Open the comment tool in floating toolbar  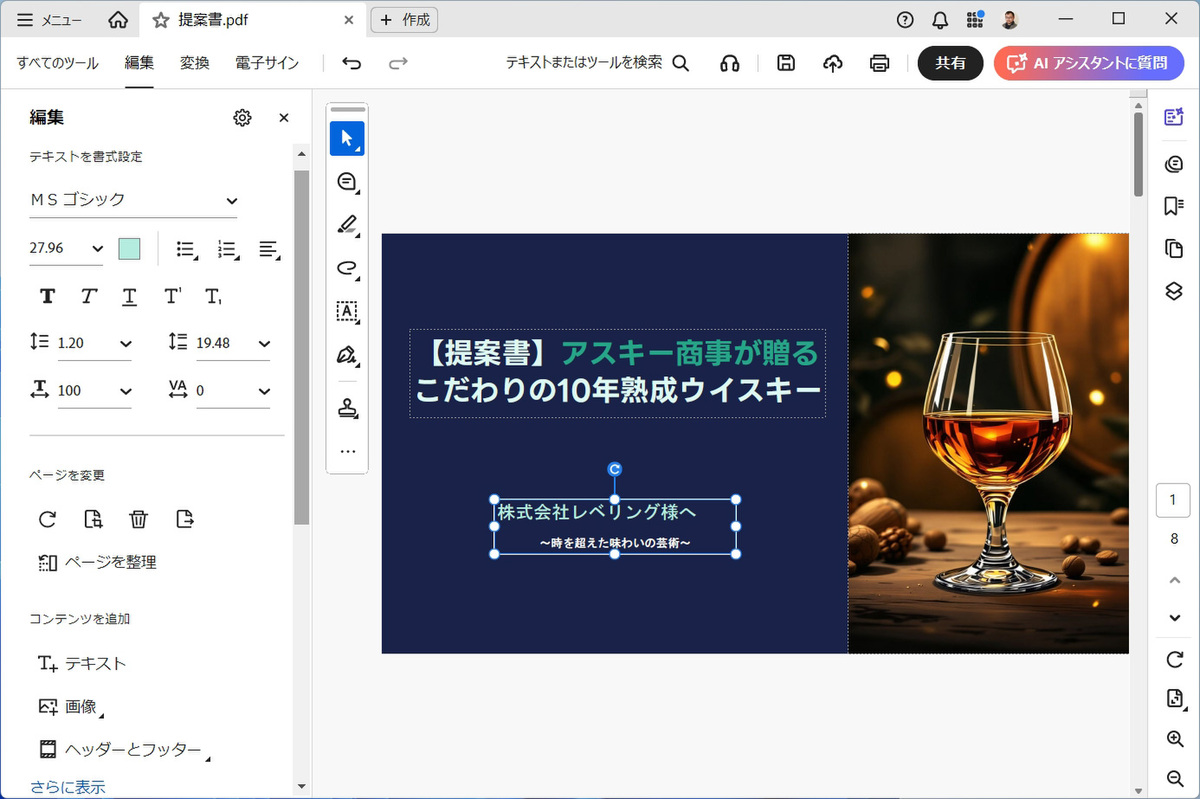pyautogui.click(x=347, y=182)
